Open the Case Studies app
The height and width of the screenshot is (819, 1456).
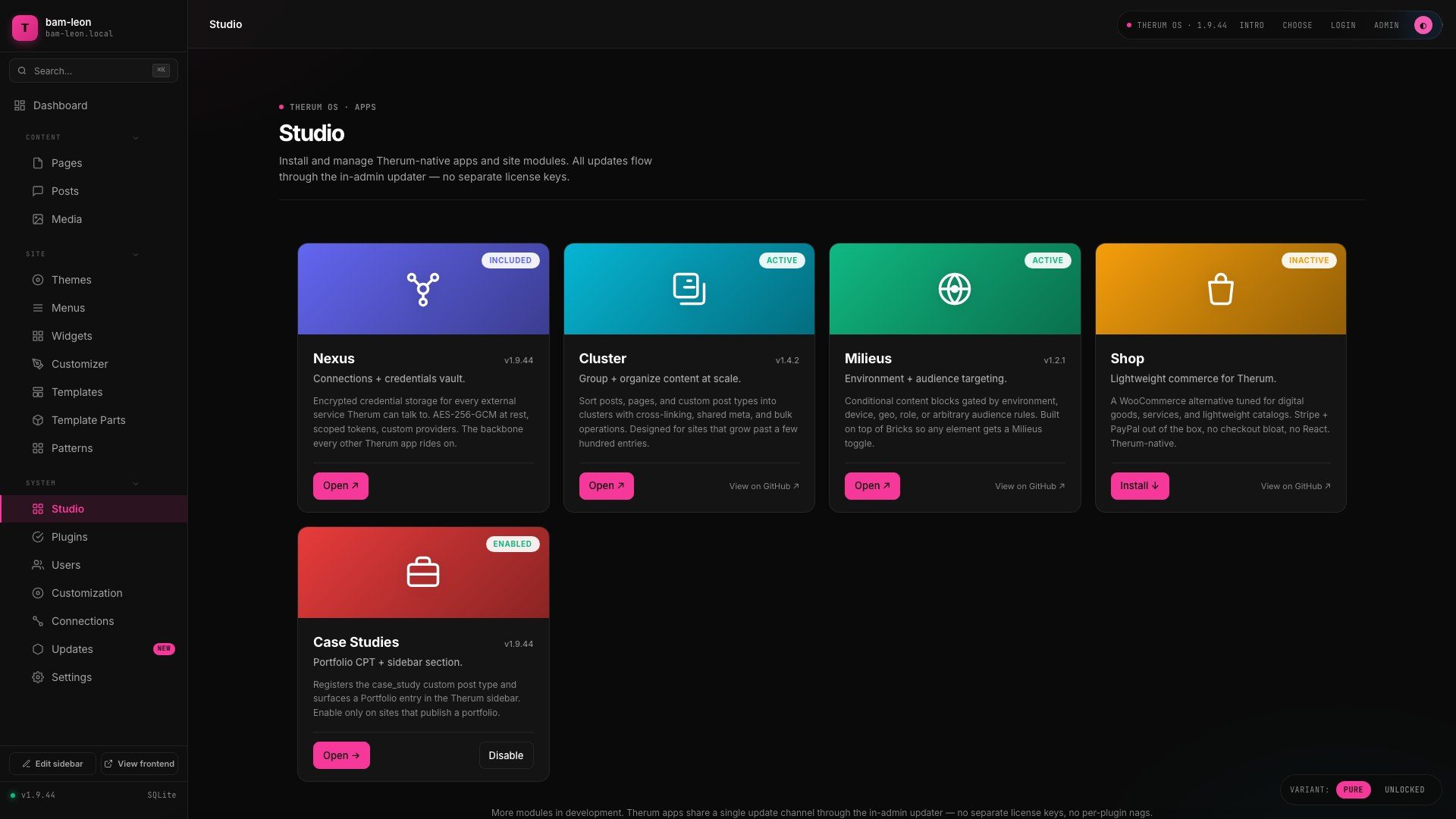pyautogui.click(x=341, y=755)
